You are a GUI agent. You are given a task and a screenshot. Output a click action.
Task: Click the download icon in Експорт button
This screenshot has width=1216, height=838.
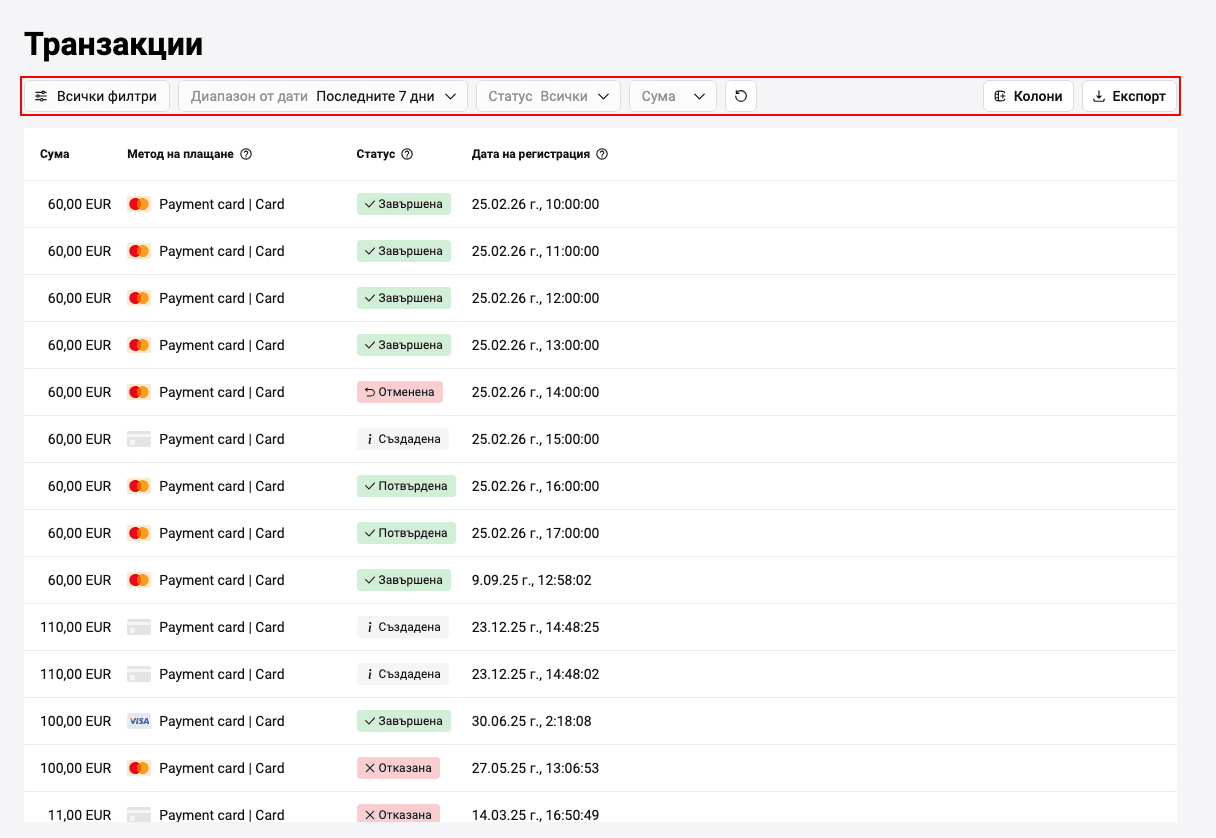1099,97
